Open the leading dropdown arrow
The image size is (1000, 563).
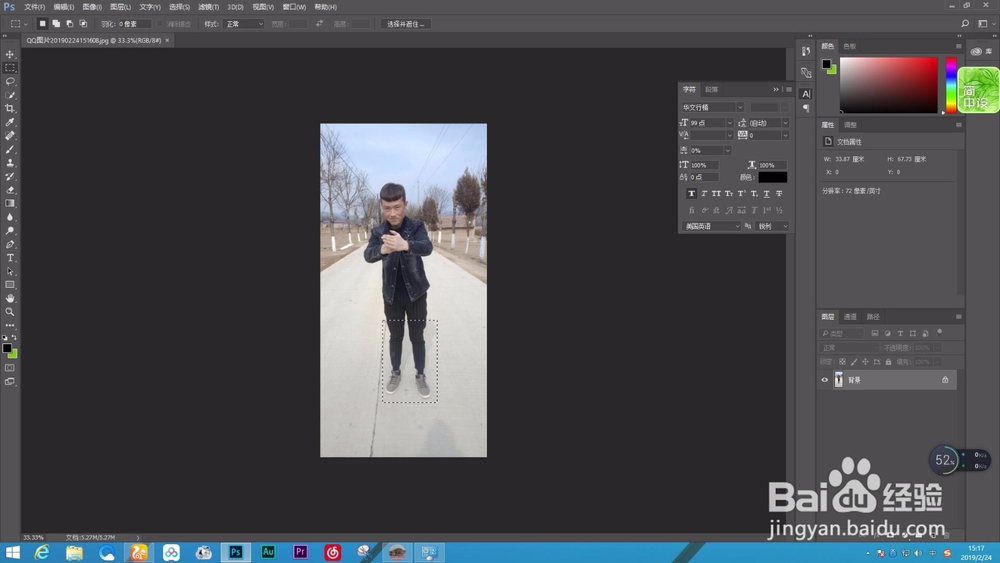[785, 122]
